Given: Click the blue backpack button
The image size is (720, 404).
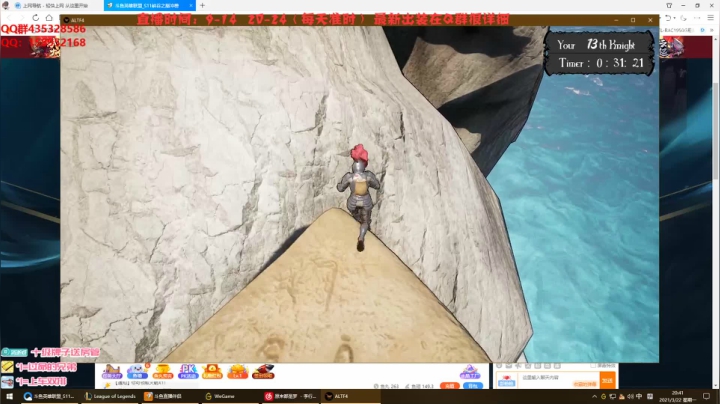Looking at the screenshot, I should tap(472, 386).
